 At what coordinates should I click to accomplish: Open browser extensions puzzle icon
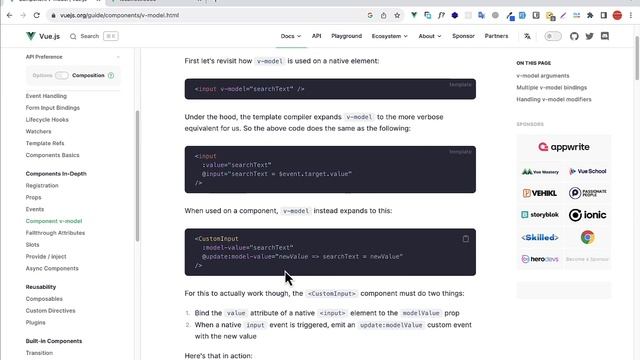tap(590, 16)
